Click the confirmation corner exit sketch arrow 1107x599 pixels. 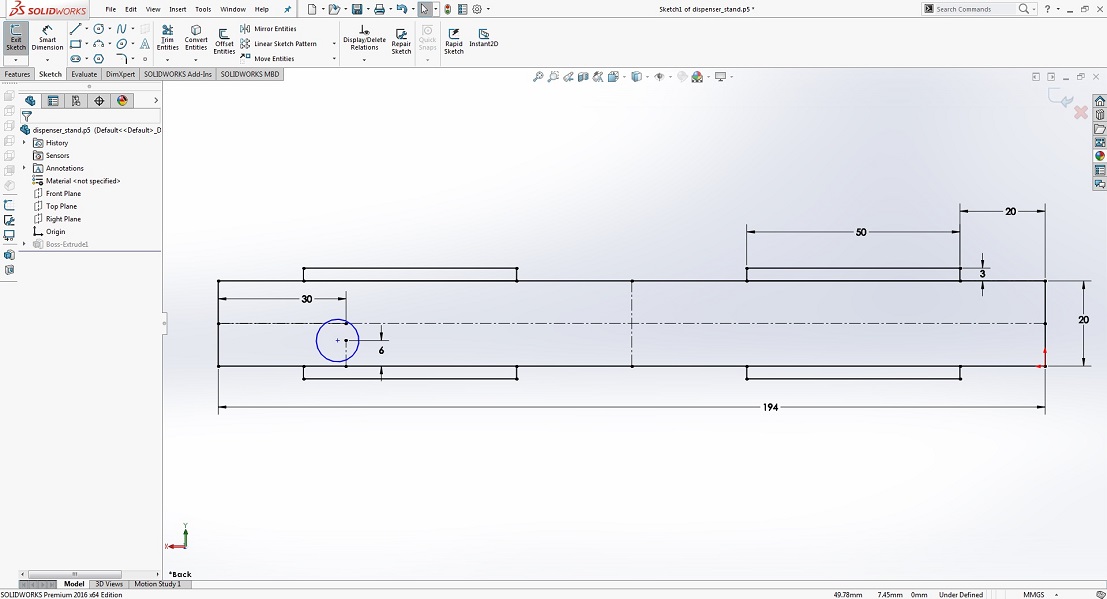pos(1061,100)
